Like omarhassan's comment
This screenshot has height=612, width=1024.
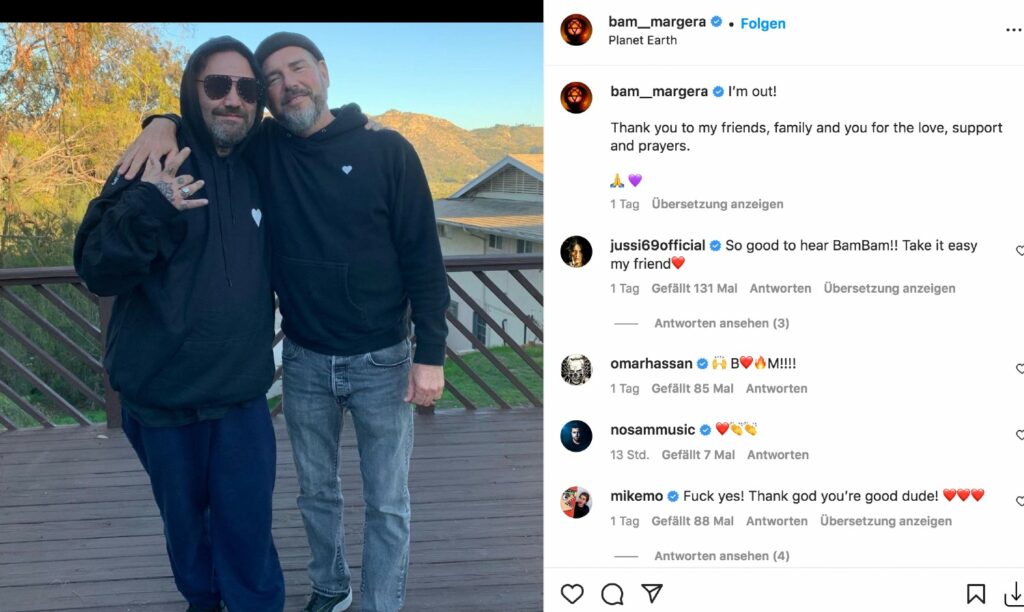(x=1019, y=369)
